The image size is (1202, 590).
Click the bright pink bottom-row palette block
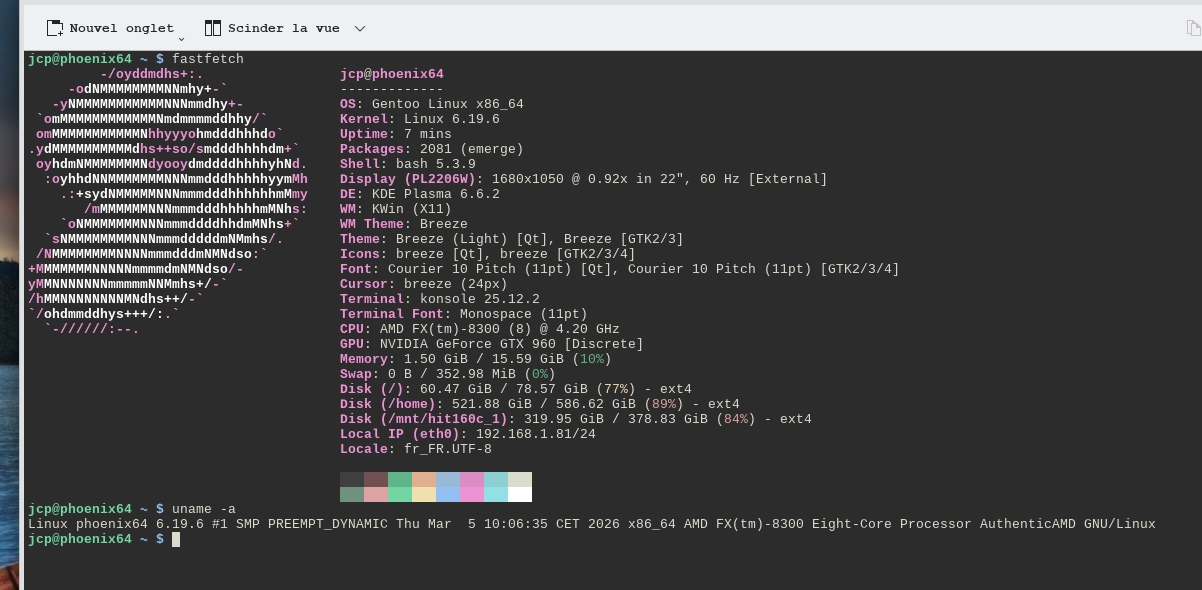tap(471, 494)
